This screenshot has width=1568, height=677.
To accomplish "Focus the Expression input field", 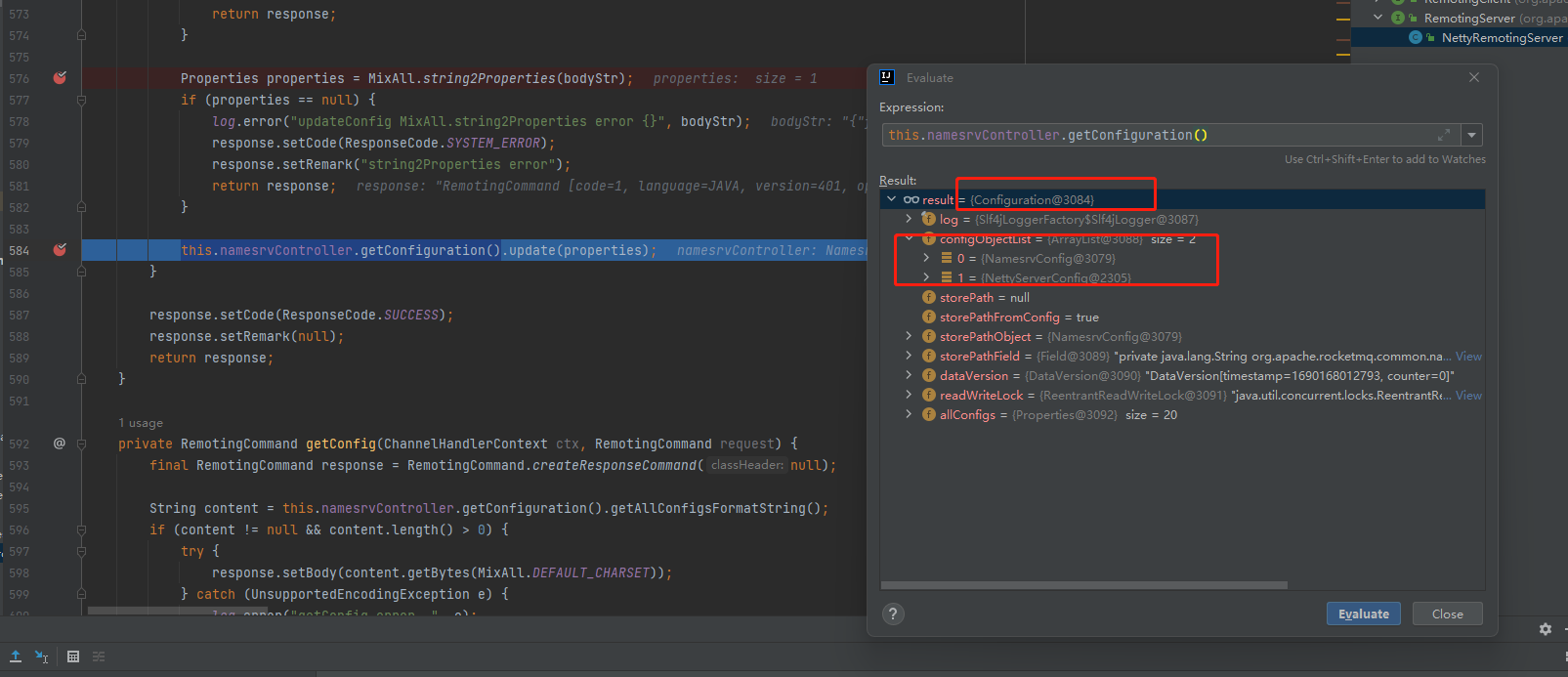I will click(1170, 135).
